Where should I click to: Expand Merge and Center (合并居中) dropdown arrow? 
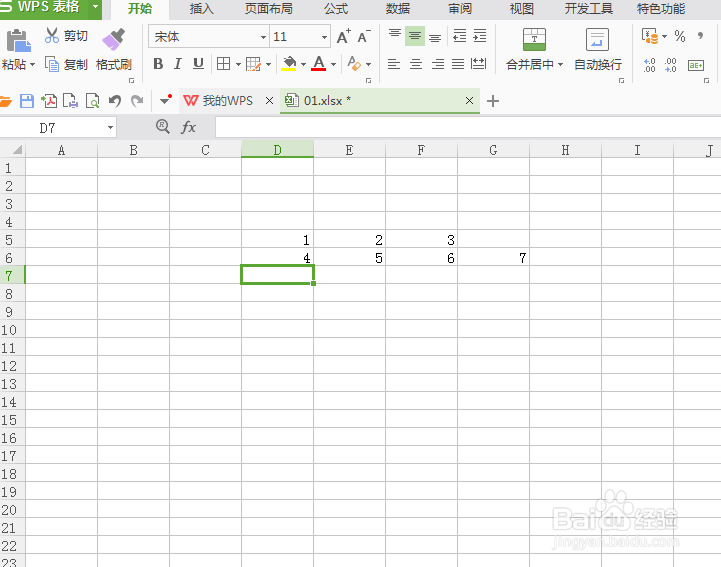[560, 65]
